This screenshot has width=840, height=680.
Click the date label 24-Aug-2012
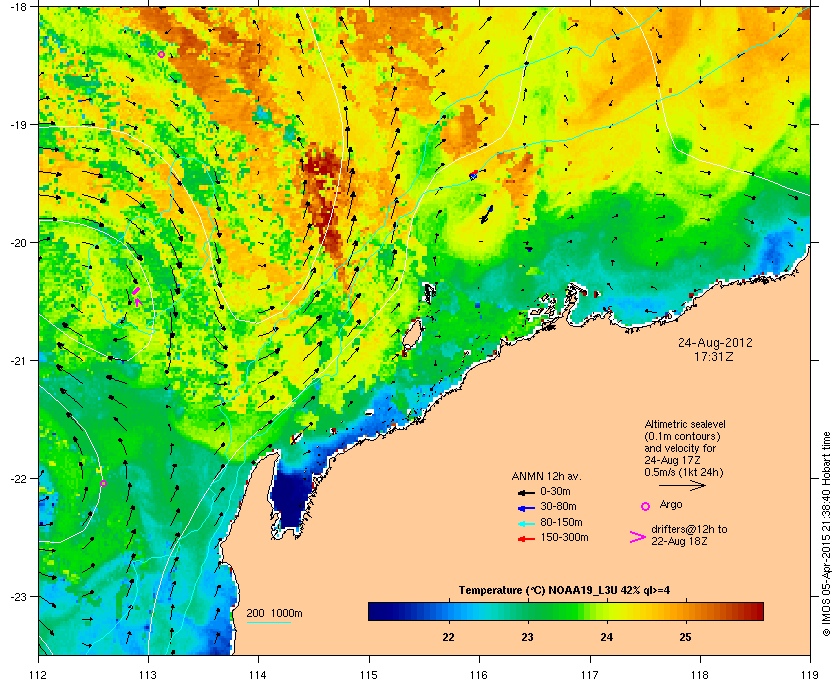[x=715, y=343]
